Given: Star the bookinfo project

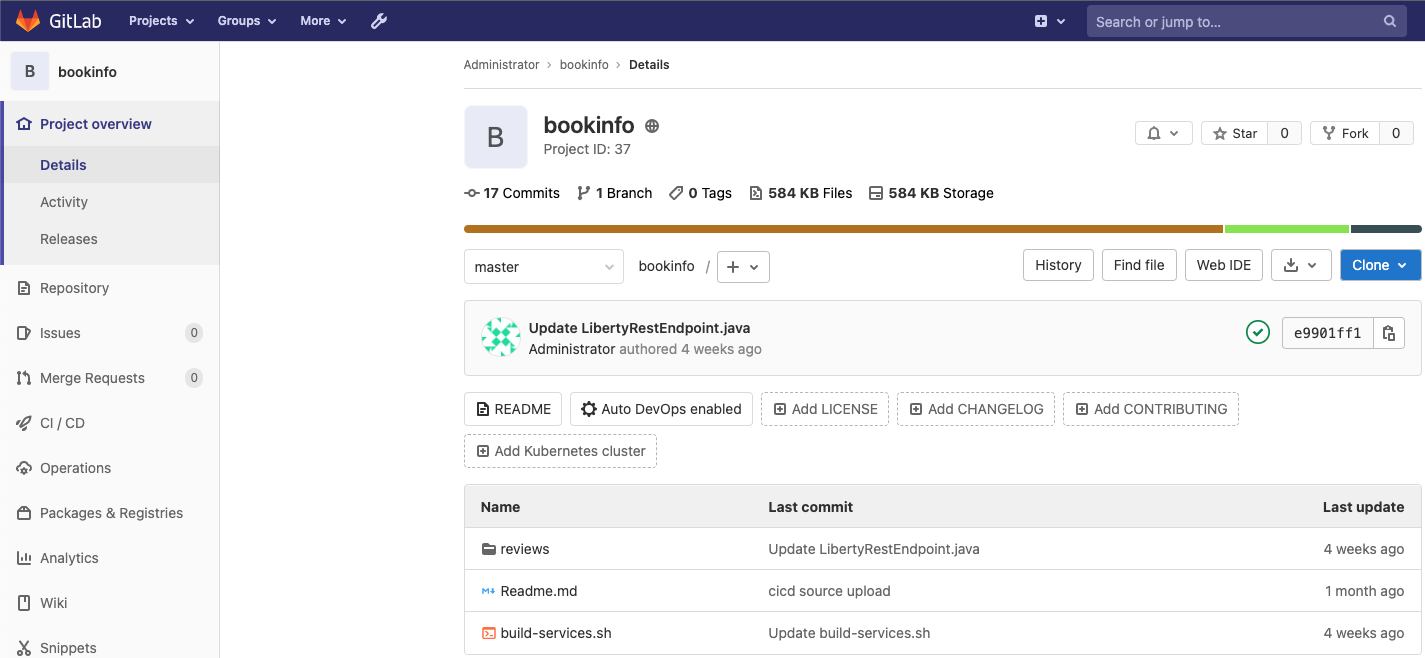Looking at the screenshot, I should (x=1234, y=133).
